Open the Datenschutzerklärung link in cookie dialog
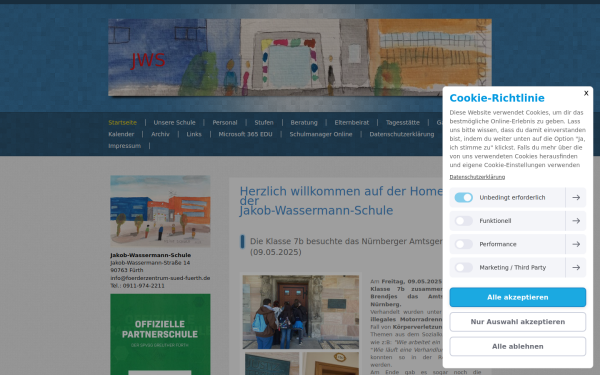The image size is (600, 375). point(477,177)
